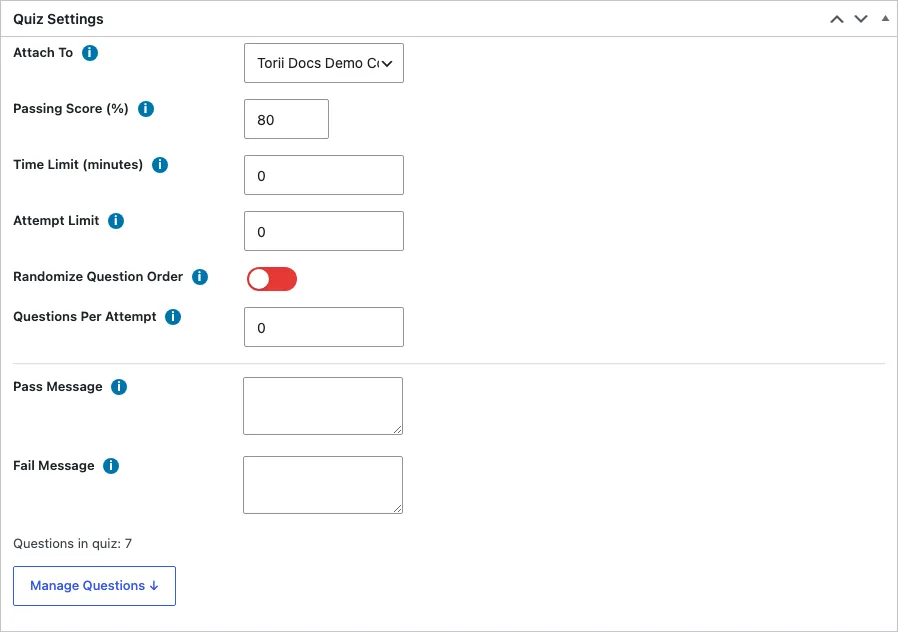
Task: Click the Questions Per Attempt label
Action: (x=85, y=317)
